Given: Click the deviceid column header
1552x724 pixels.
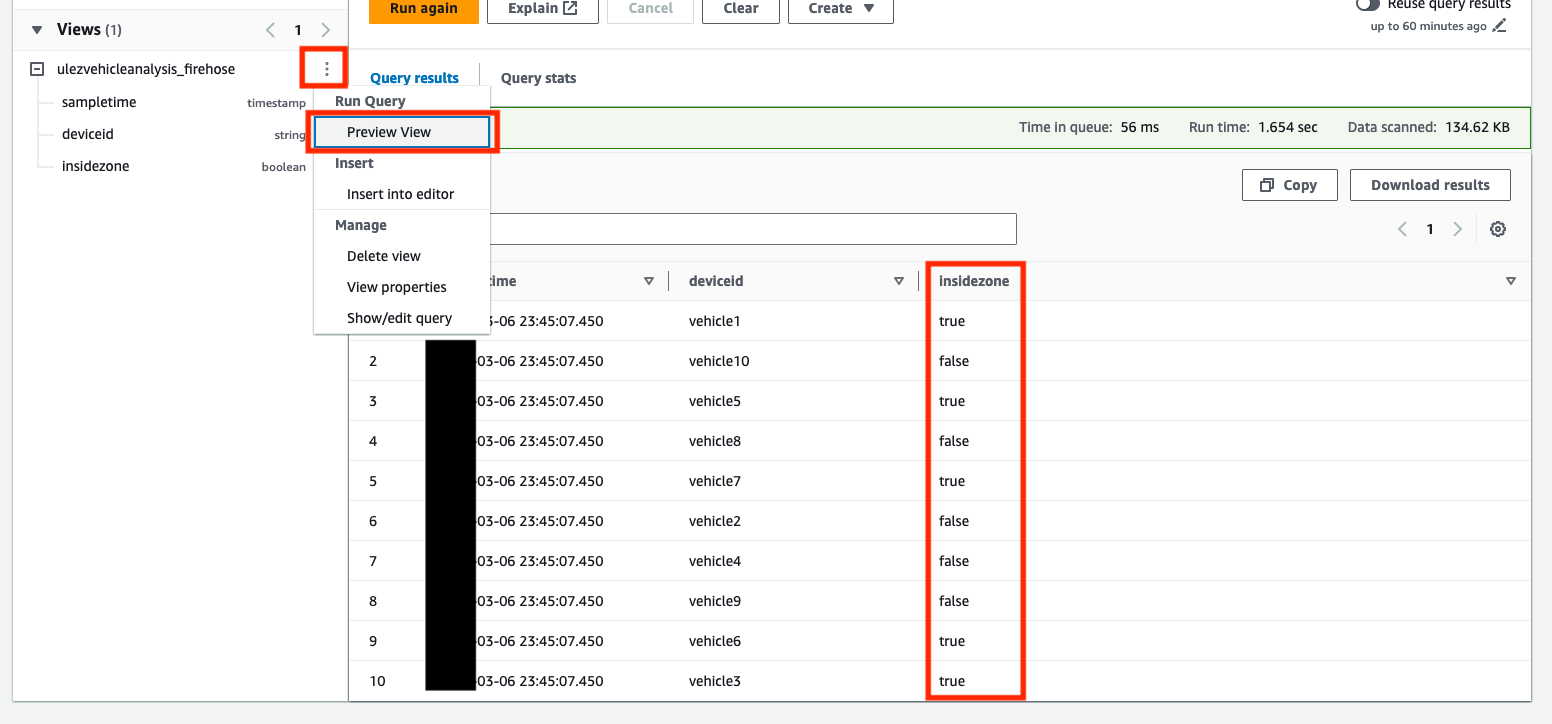Looking at the screenshot, I should pyautogui.click(x=716, y=281).
